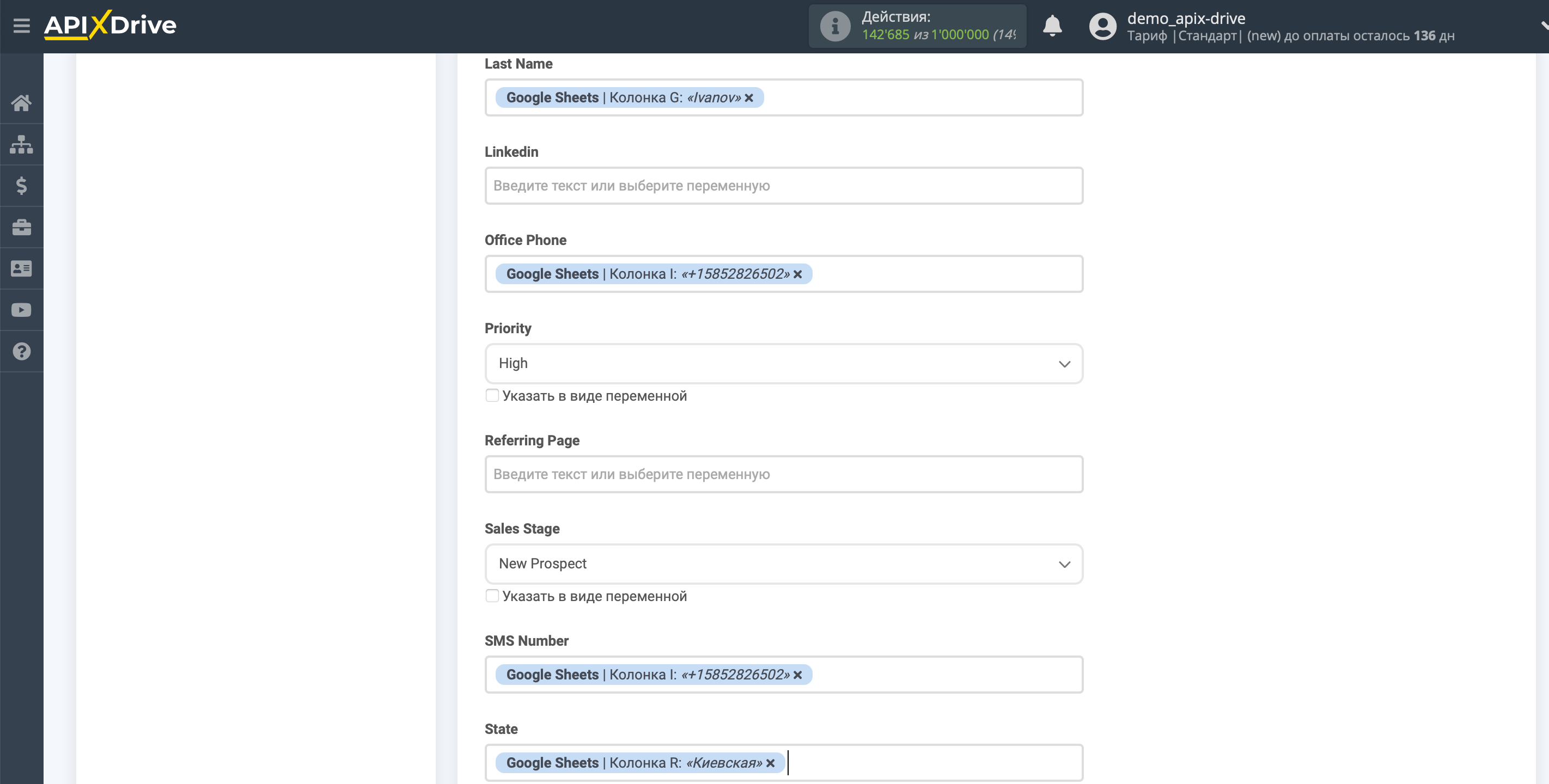Screen dimensions: 1549x784
Task: Click the Office Phone field label
Action: pyautogui.click(x=526, y=240)
